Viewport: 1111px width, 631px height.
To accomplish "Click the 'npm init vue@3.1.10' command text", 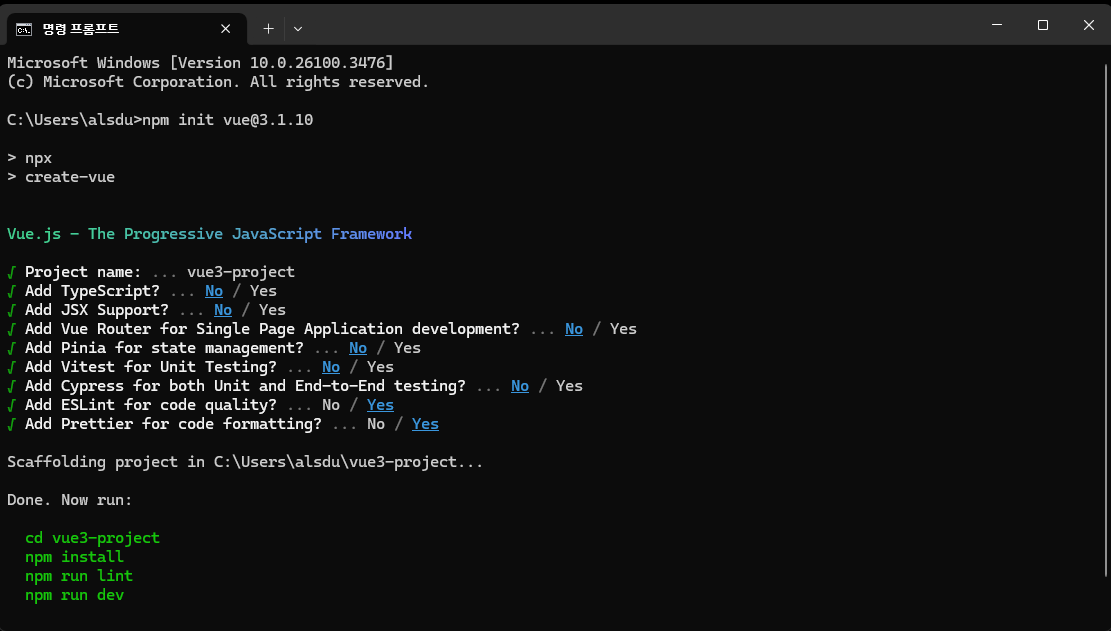I will coord(227,120).
